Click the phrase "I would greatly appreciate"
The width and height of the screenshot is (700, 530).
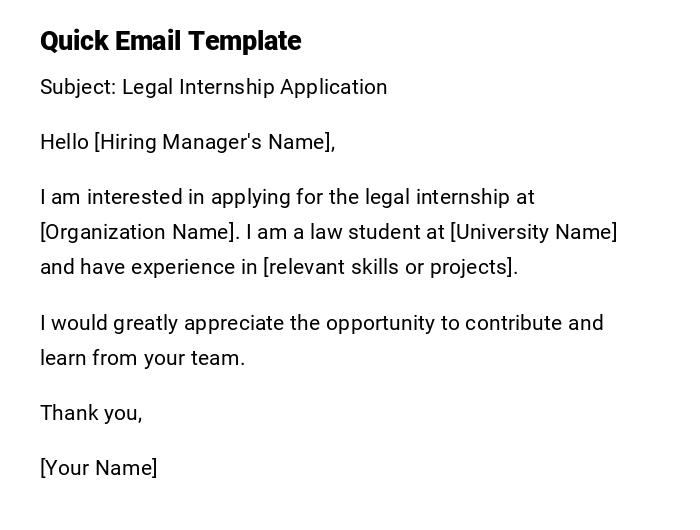[161, 323]
